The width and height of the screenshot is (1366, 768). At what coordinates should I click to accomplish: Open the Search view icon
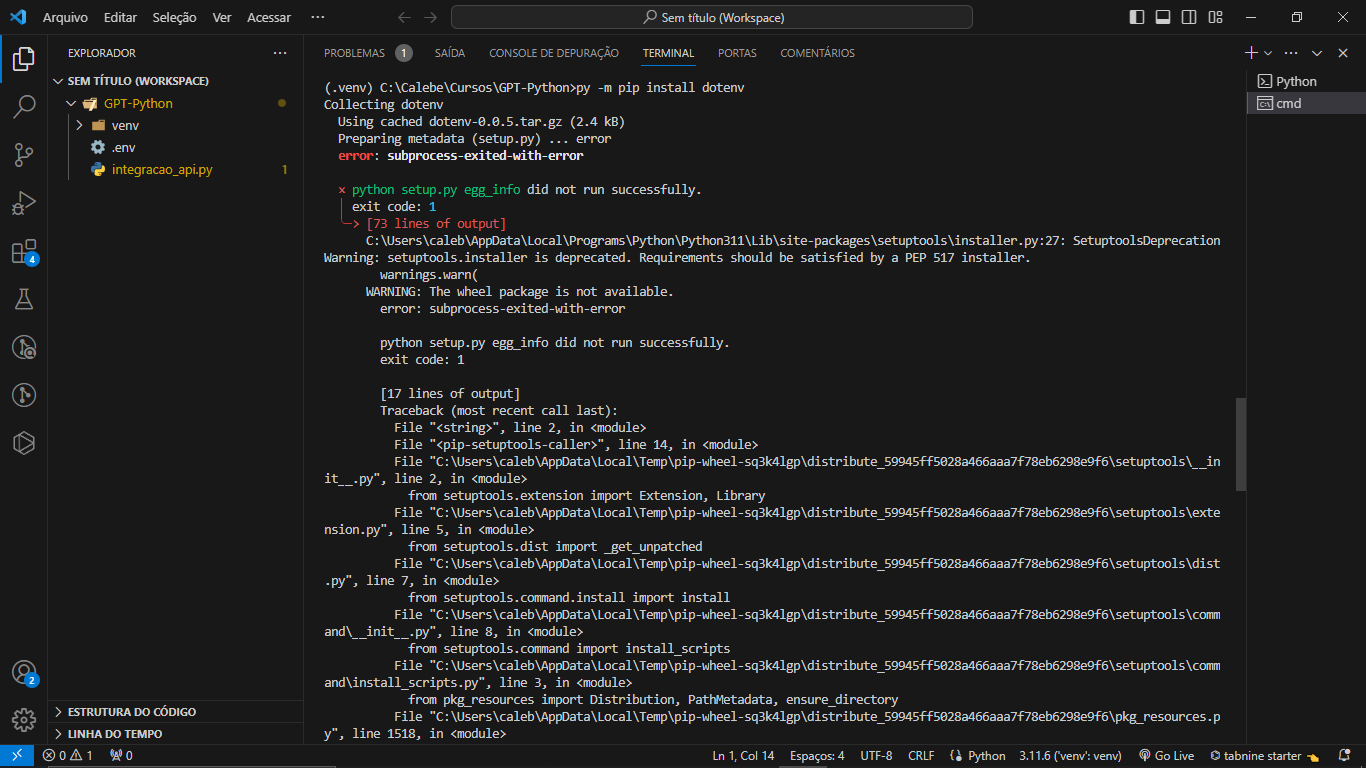24,106
